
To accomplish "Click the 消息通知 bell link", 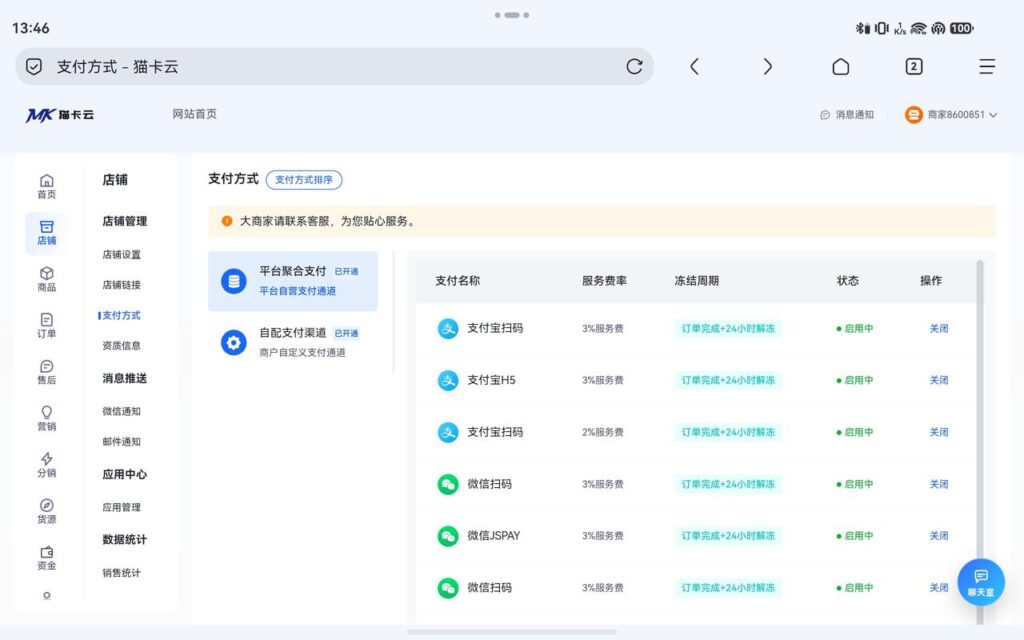I will (847, 115).
